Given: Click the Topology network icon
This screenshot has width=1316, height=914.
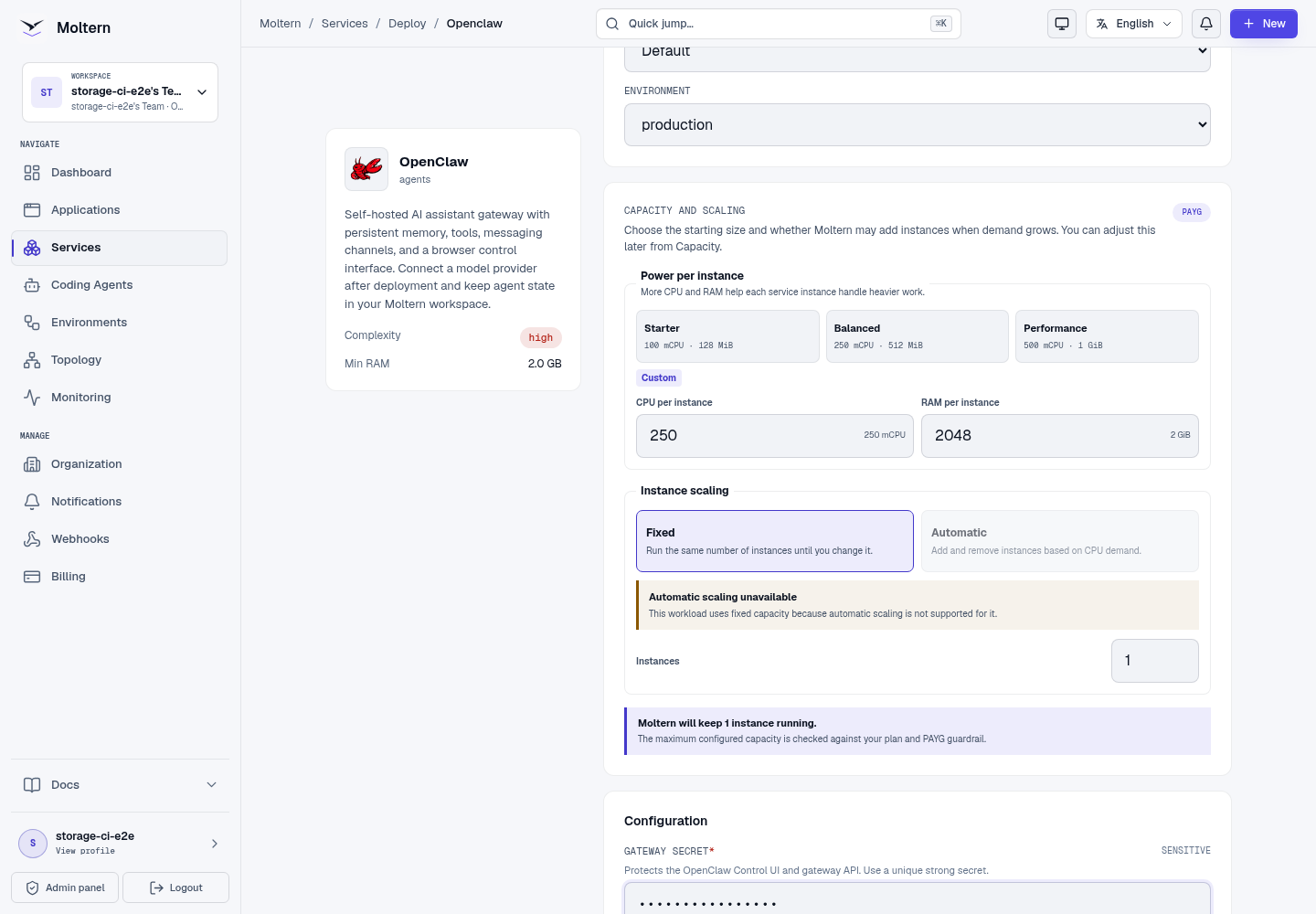Looking at the screenshot, I should point(32,360).
